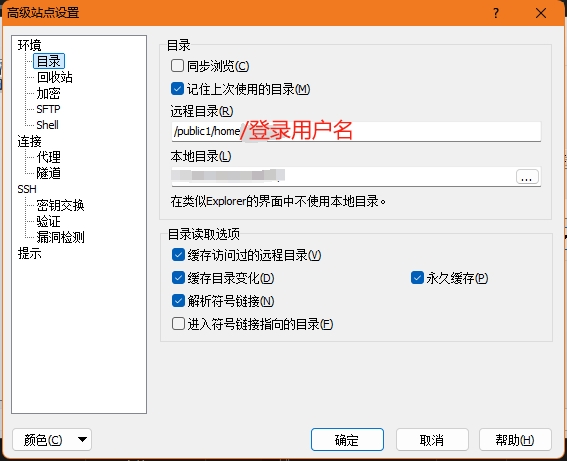Open the 颜色 dropdown arrow
Viewport: 567px width, 461px height.
pyautogui.click(x=82, y=440)
